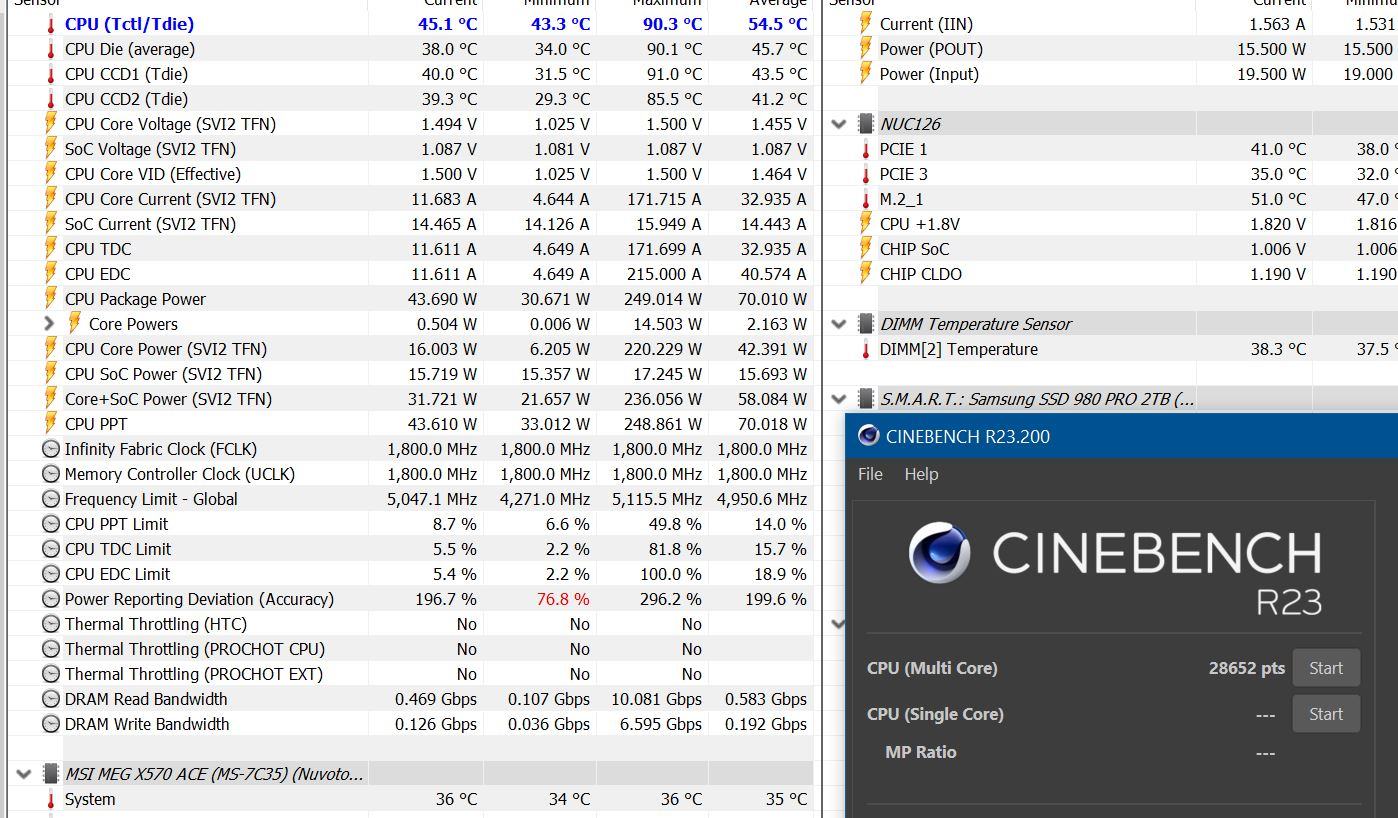Start the CPU (Single Core) benchmark

[1326, 714]
